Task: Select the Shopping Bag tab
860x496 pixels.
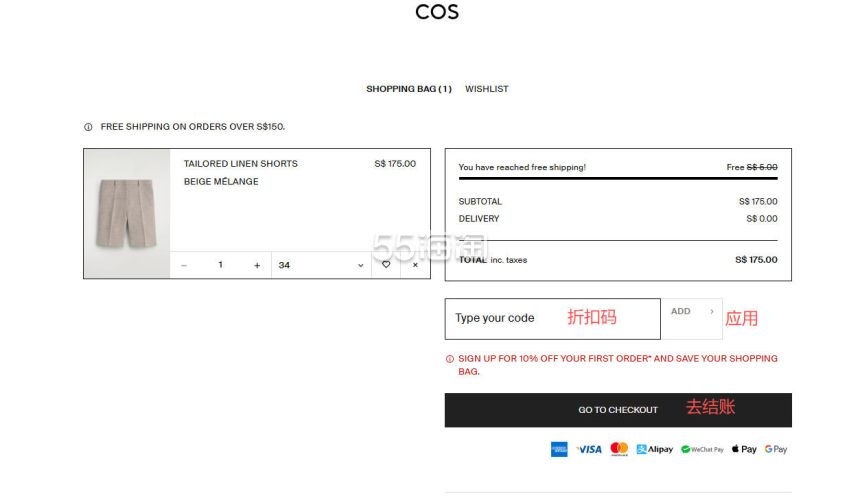Action: pos(408,89)
